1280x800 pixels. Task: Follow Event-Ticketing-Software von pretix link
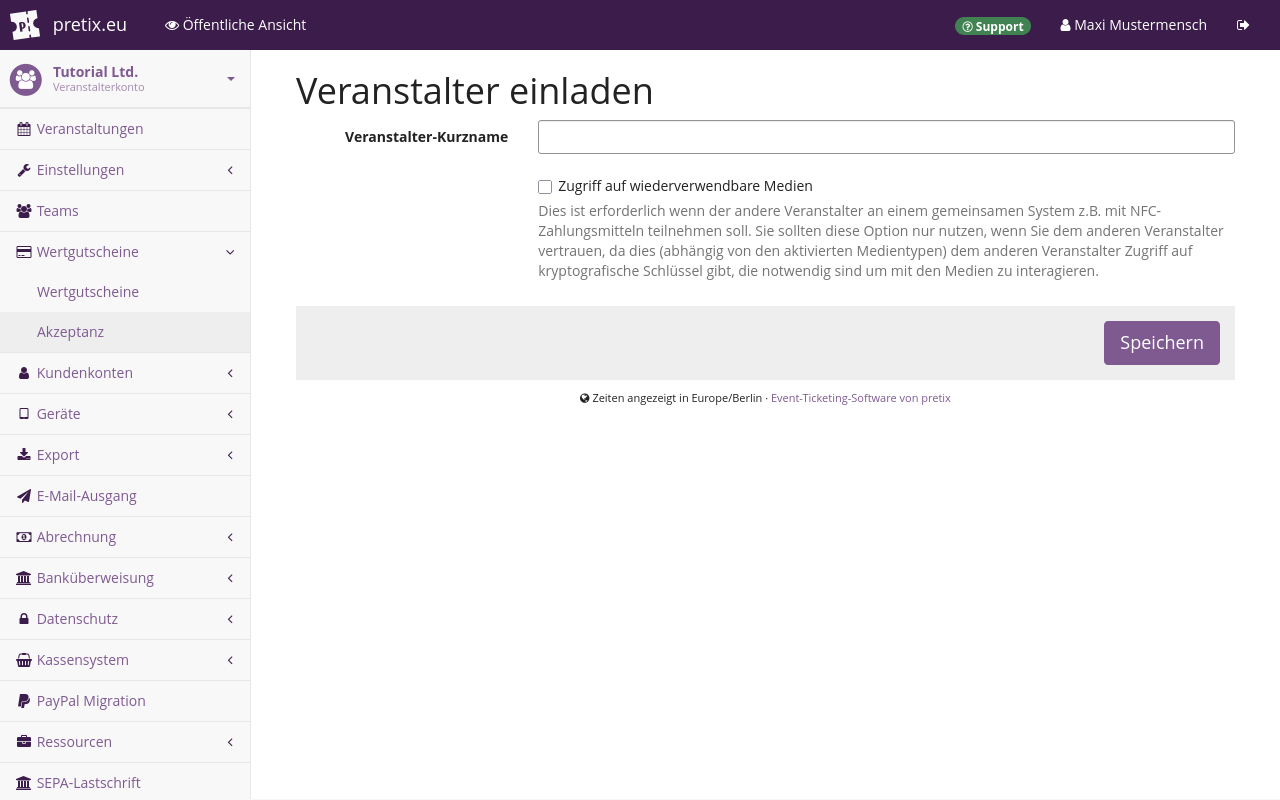(860, 398)
